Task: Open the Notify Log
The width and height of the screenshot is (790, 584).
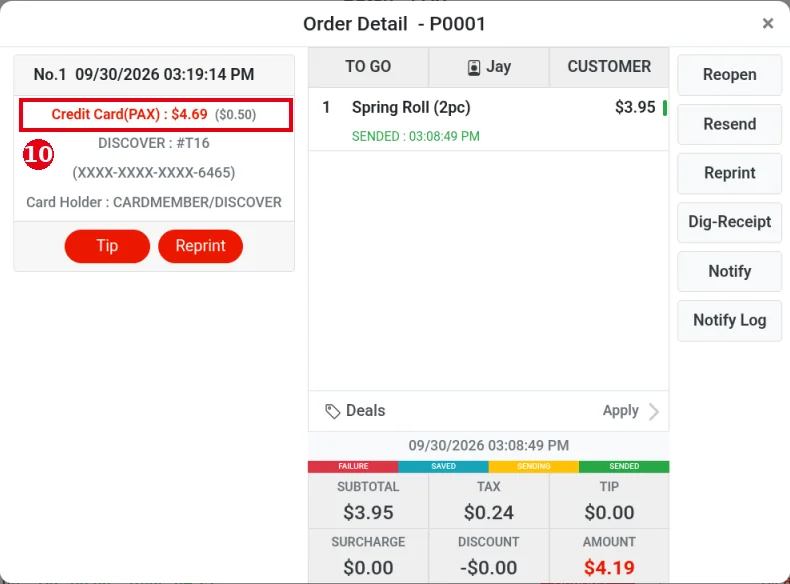Action: [x=730, y=320]
